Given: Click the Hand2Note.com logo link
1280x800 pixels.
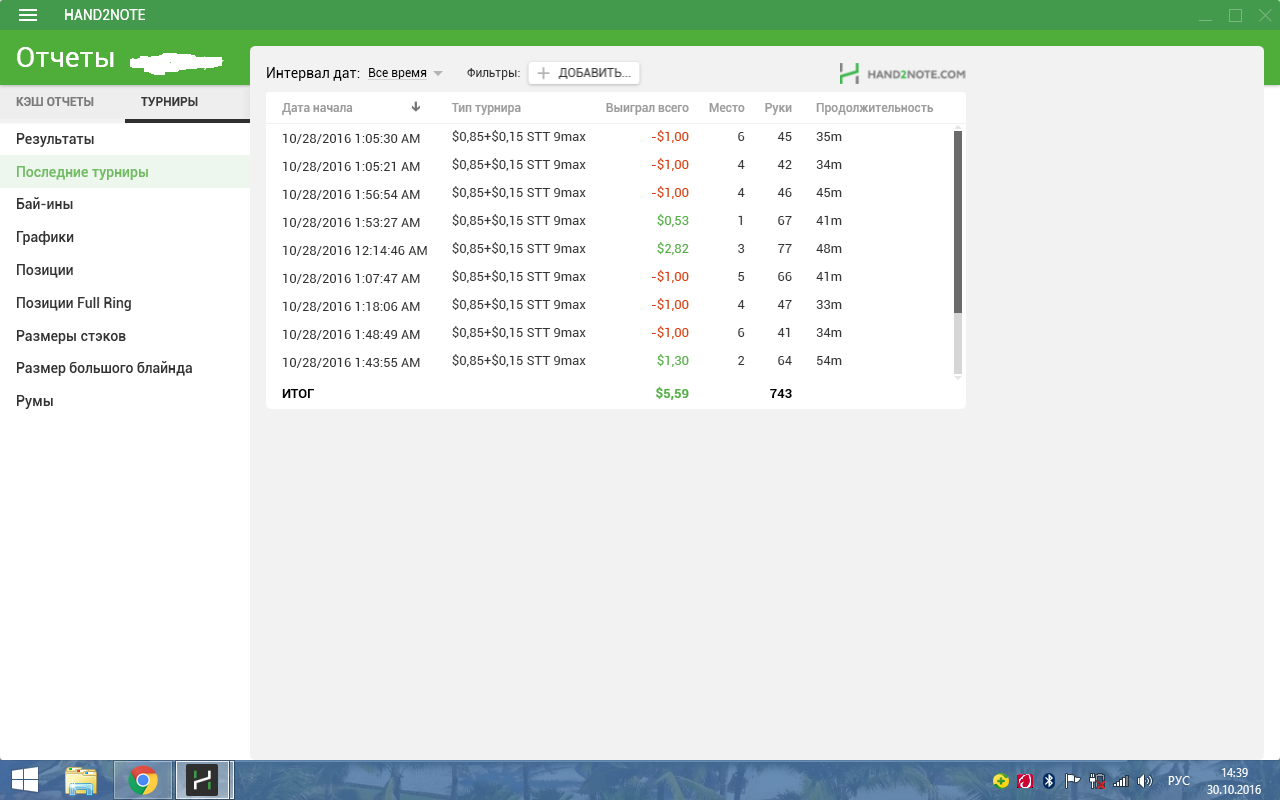Looking at the screenshot, I should point(902,73).
